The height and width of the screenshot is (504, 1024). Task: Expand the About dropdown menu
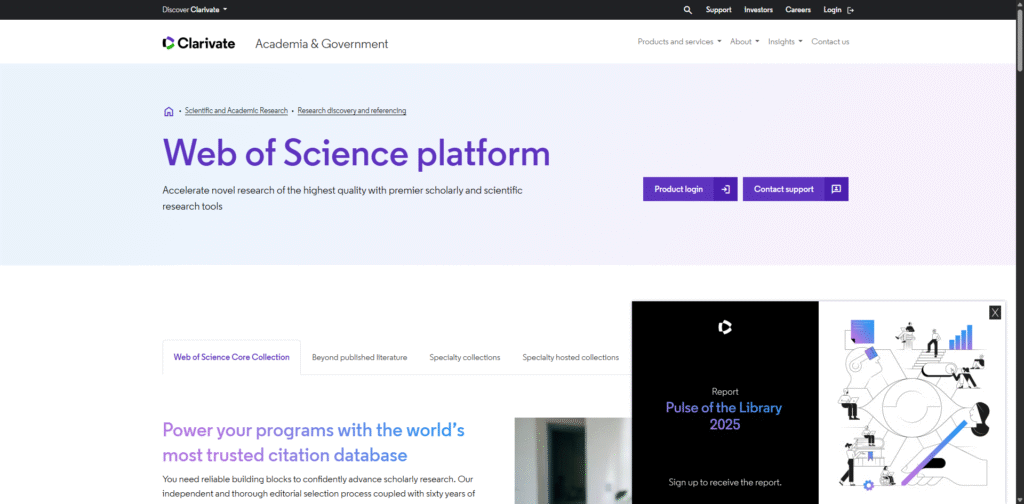pos(744,42)
